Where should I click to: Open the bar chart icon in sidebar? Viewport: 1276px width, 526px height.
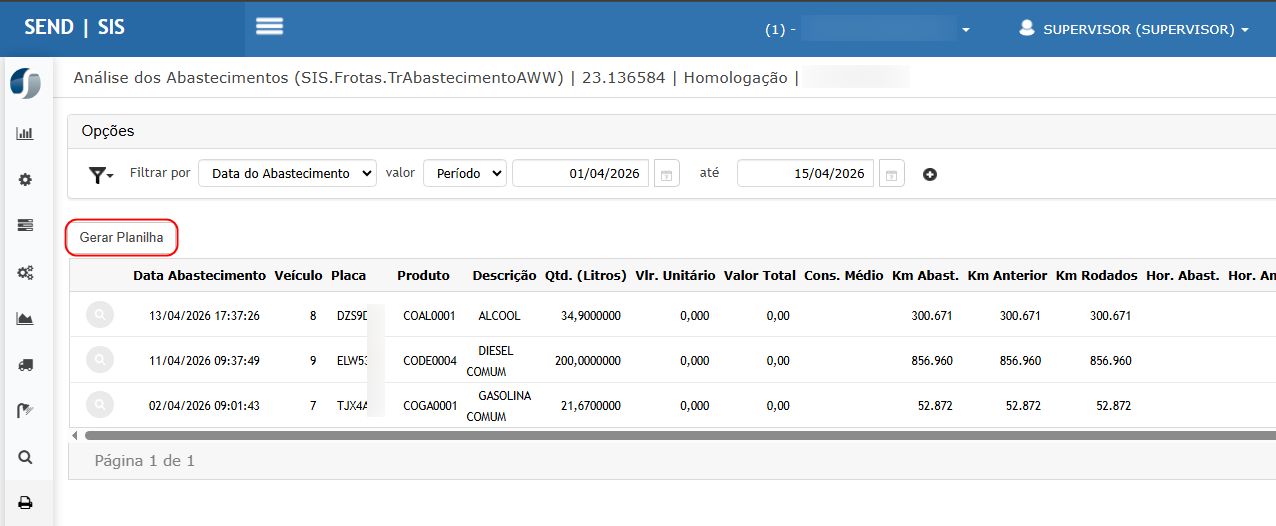pyautogui.click(x=25, y=133)
